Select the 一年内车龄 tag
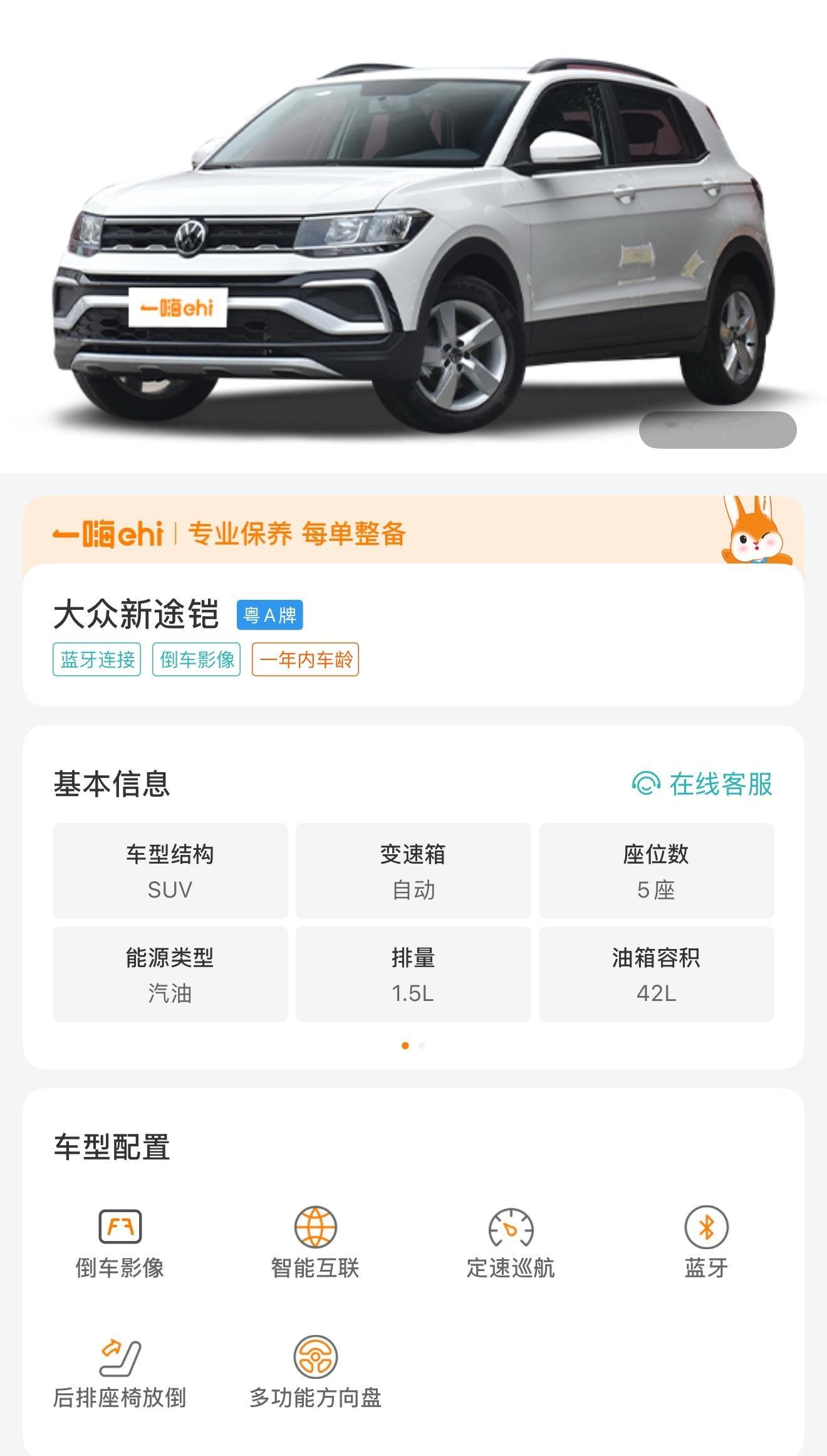The height and width of the screenshot is (1456, 827). pos(305,659)
